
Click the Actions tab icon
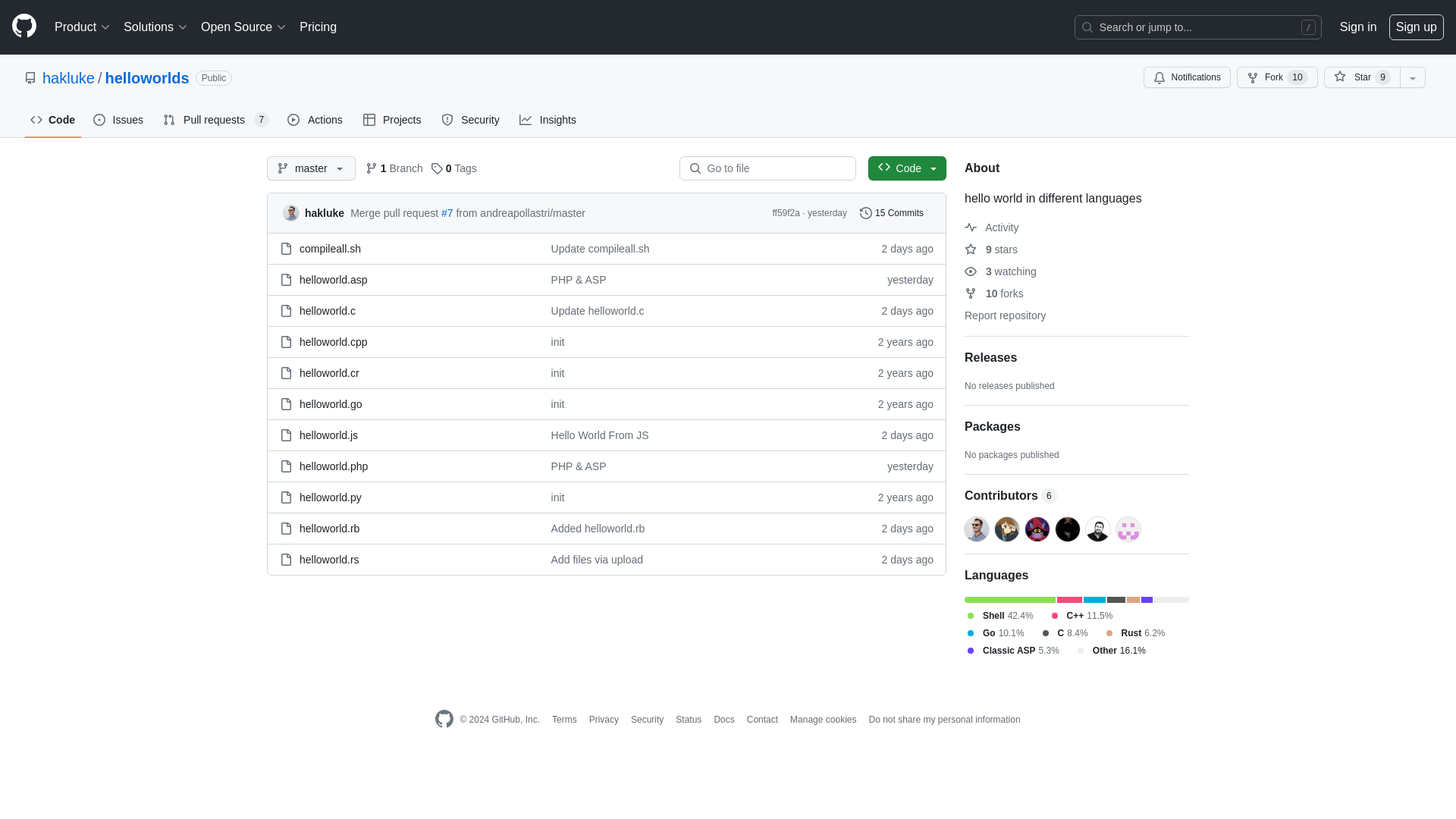293,120
